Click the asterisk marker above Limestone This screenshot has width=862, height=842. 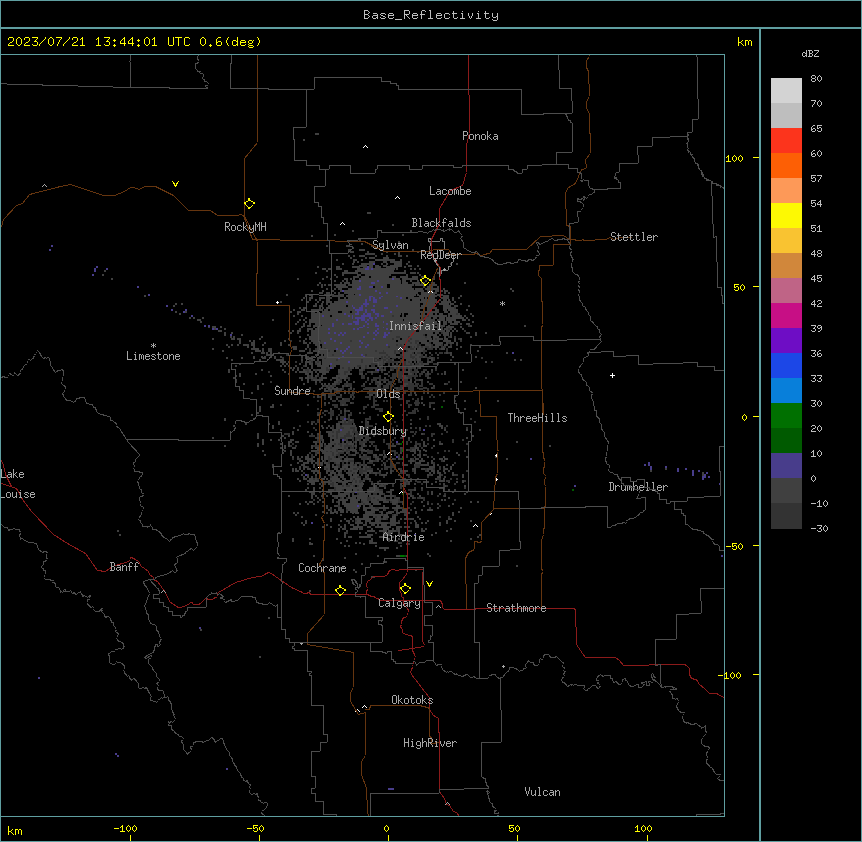pyautogui.click(x=153, y=345)
